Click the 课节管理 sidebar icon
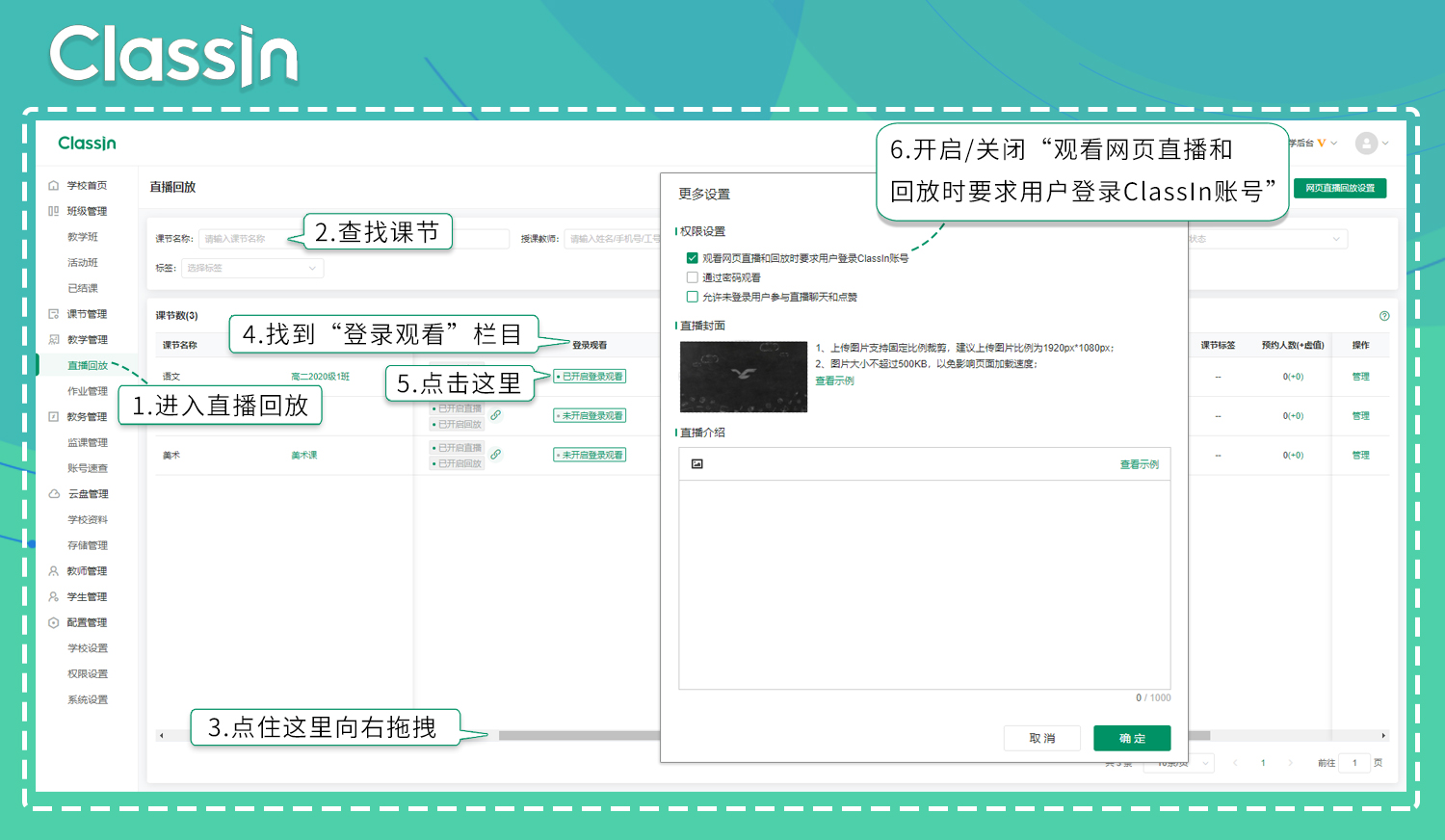Image resolution: width=1445 pixels, height=840 pixels. click(x=54, y=314)
